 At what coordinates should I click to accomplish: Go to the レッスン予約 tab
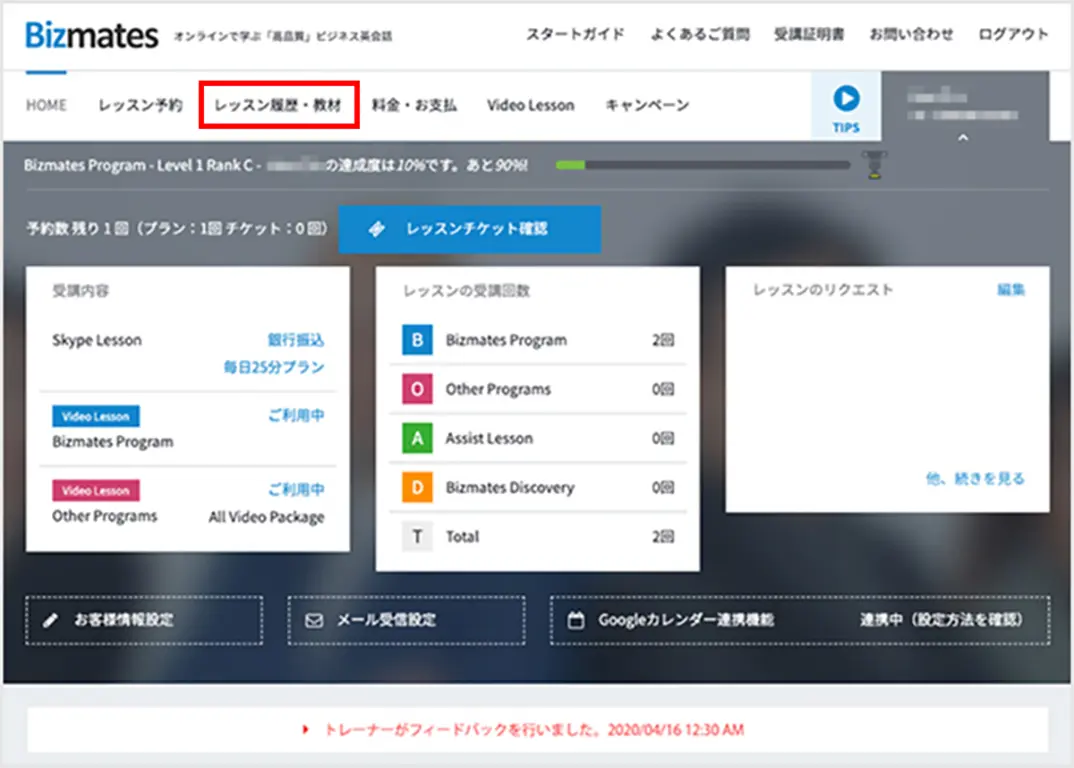click(140, 105)
